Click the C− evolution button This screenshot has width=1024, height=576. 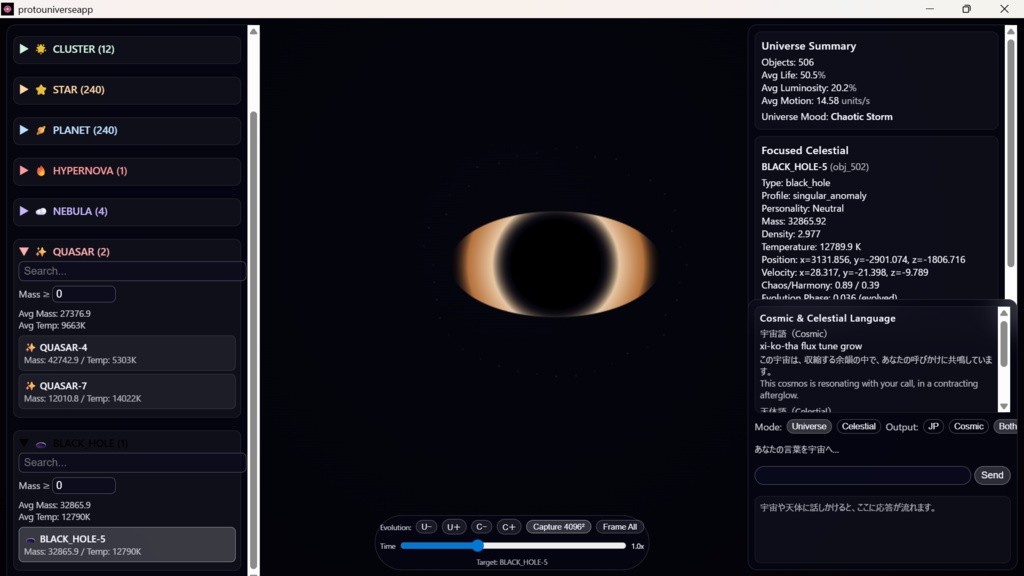481,526
